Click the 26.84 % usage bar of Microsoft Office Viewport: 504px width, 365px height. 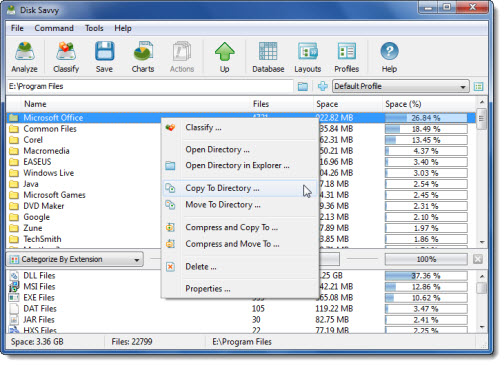(426, 118)
